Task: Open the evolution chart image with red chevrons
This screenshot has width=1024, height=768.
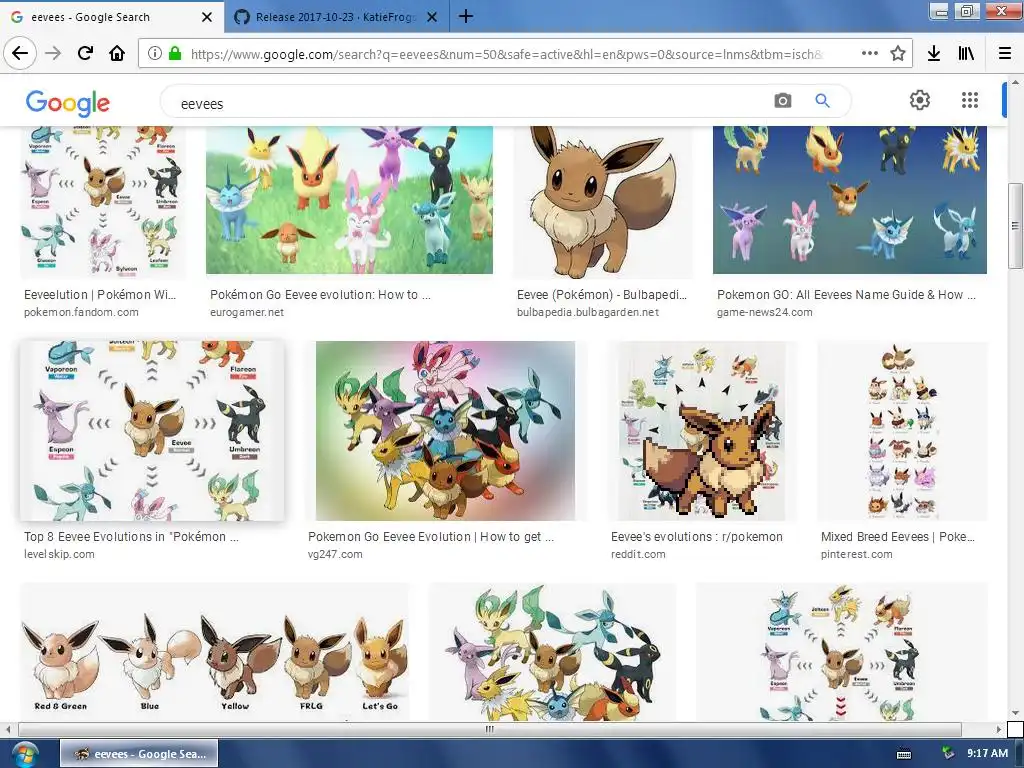Action: point(842,652)
